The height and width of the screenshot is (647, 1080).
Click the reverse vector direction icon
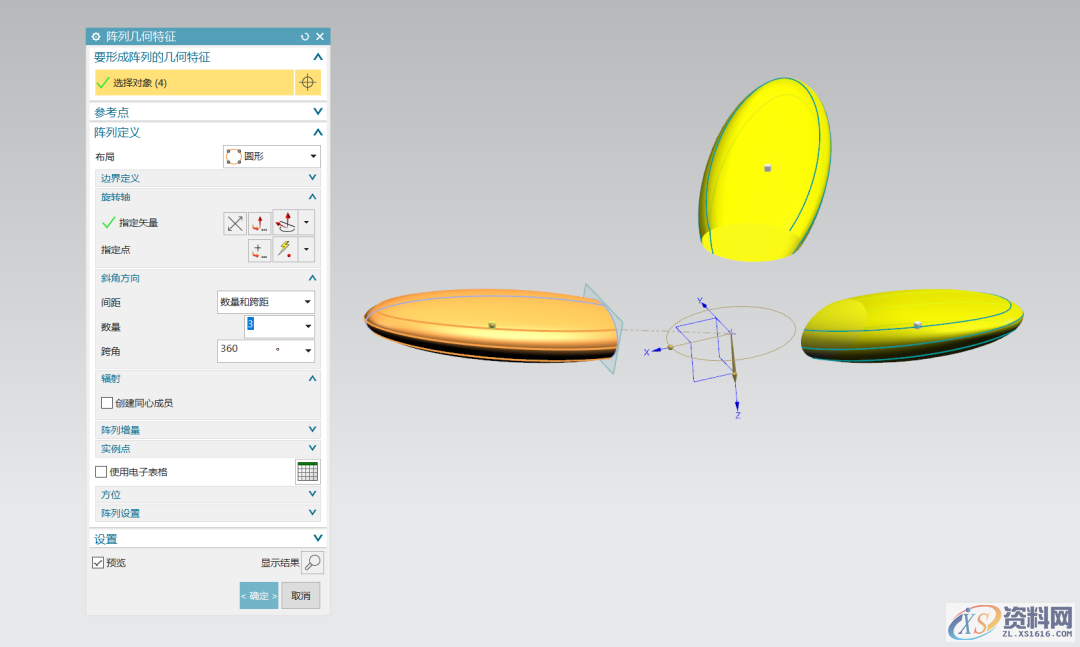(235, 223)
